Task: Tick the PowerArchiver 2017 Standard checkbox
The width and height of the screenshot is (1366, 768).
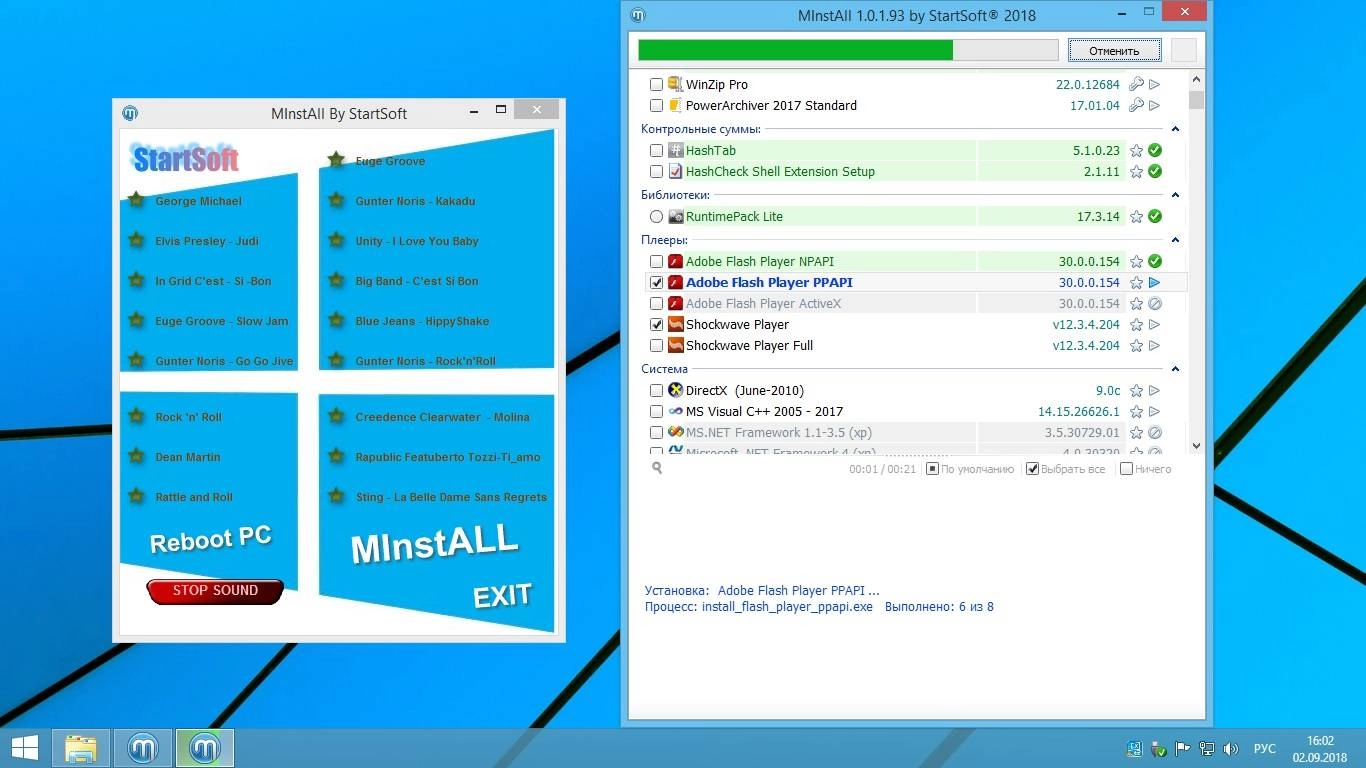Action: (x=656, y=106)
